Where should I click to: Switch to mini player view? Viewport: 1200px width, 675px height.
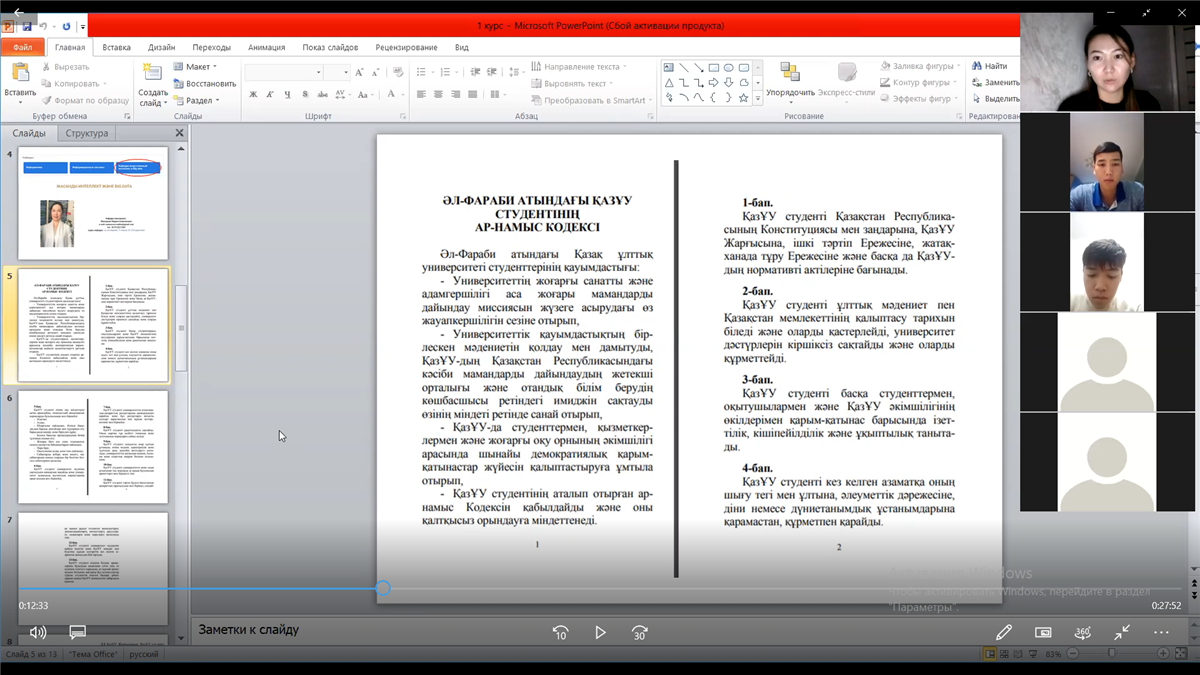[1043, 632]
